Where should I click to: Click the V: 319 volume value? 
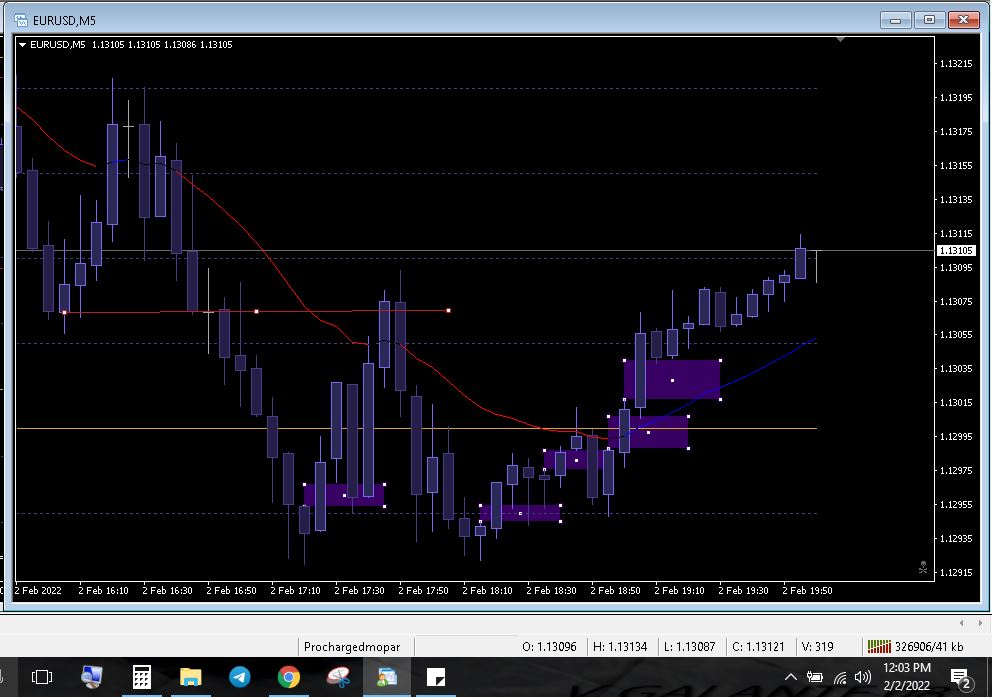pyautogui.click(x=817, y=646)
